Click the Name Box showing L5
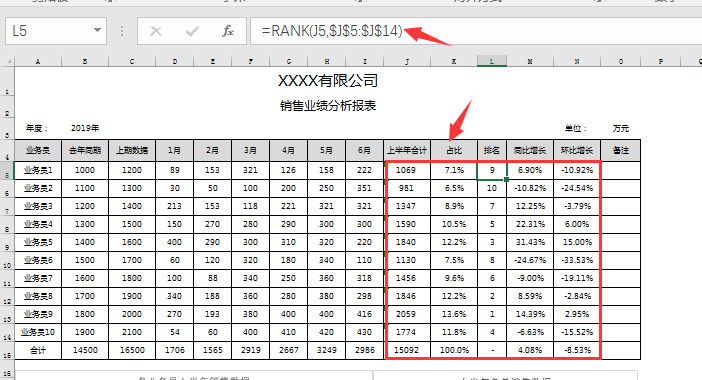The height and width of the screenshot is (380, 702). click(56, 31)
